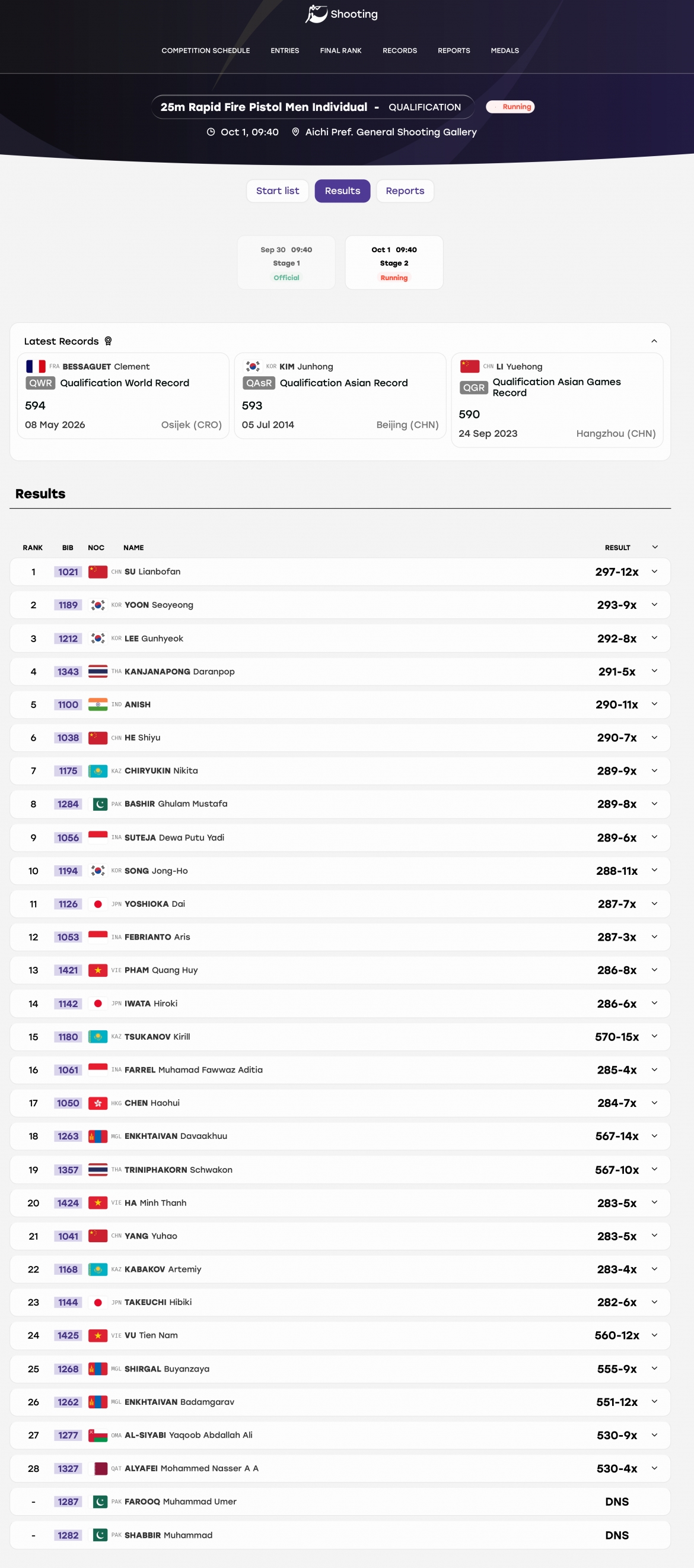Go to Final Rank page
The height and width of the screenshot is (1568, 694).
click(x=340, y=50)
